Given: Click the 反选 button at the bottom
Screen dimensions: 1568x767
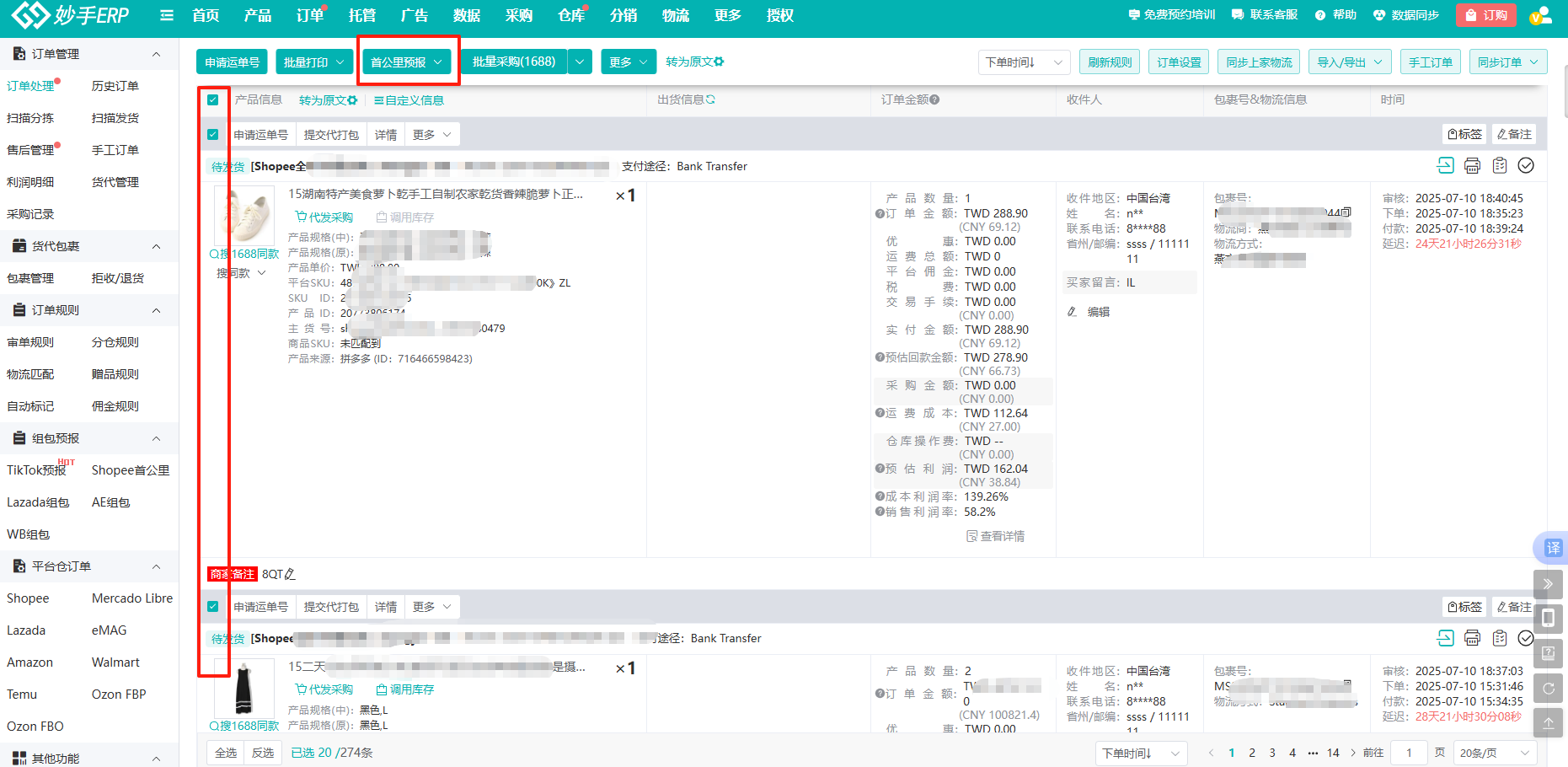Looking at the screenshot, I should [263, 753].
